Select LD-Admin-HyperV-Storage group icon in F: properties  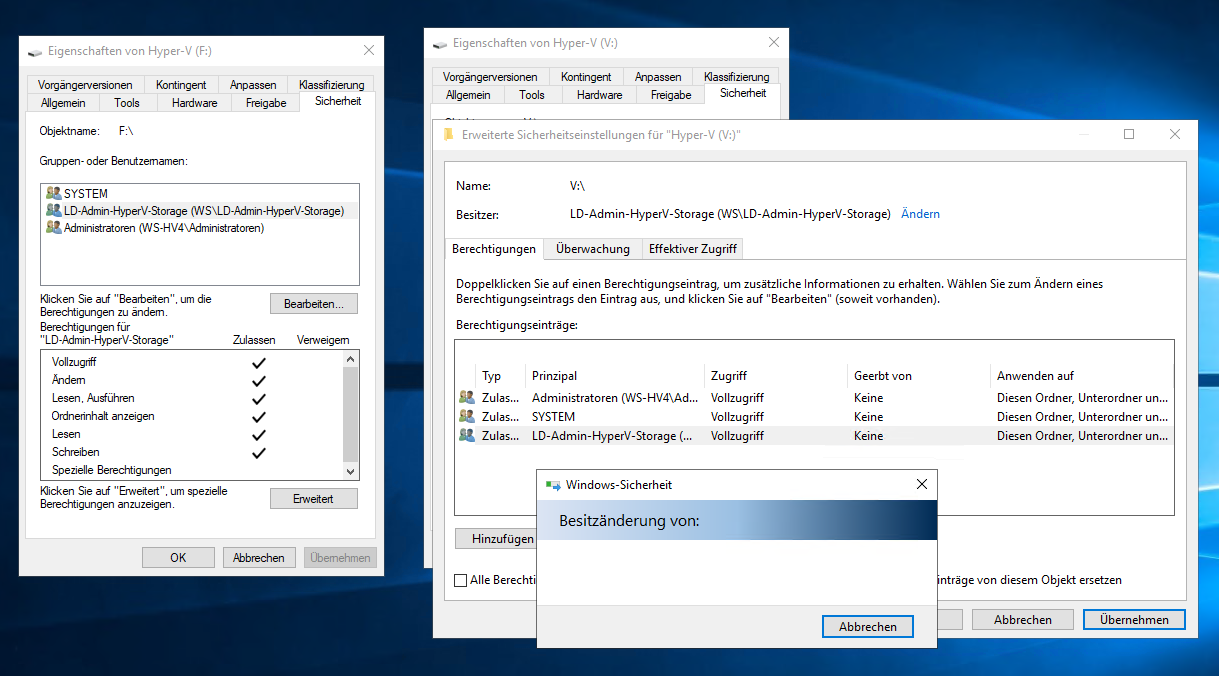point(54,211)
